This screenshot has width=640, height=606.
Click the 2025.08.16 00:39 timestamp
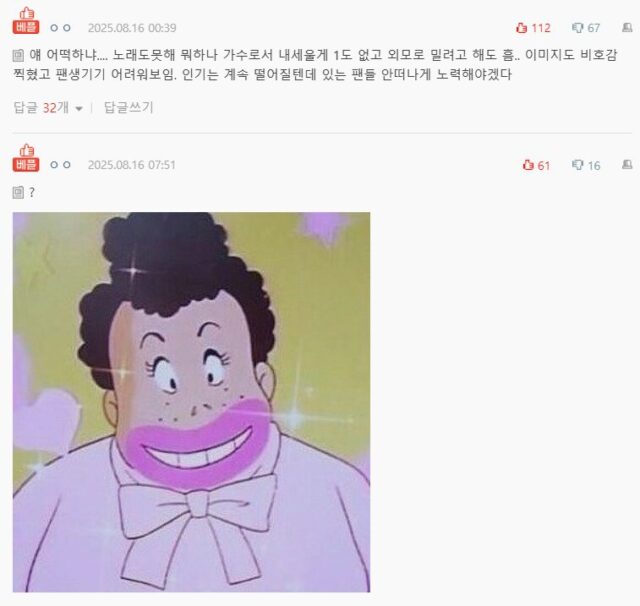pyautogui.click(x=132, y=28)
